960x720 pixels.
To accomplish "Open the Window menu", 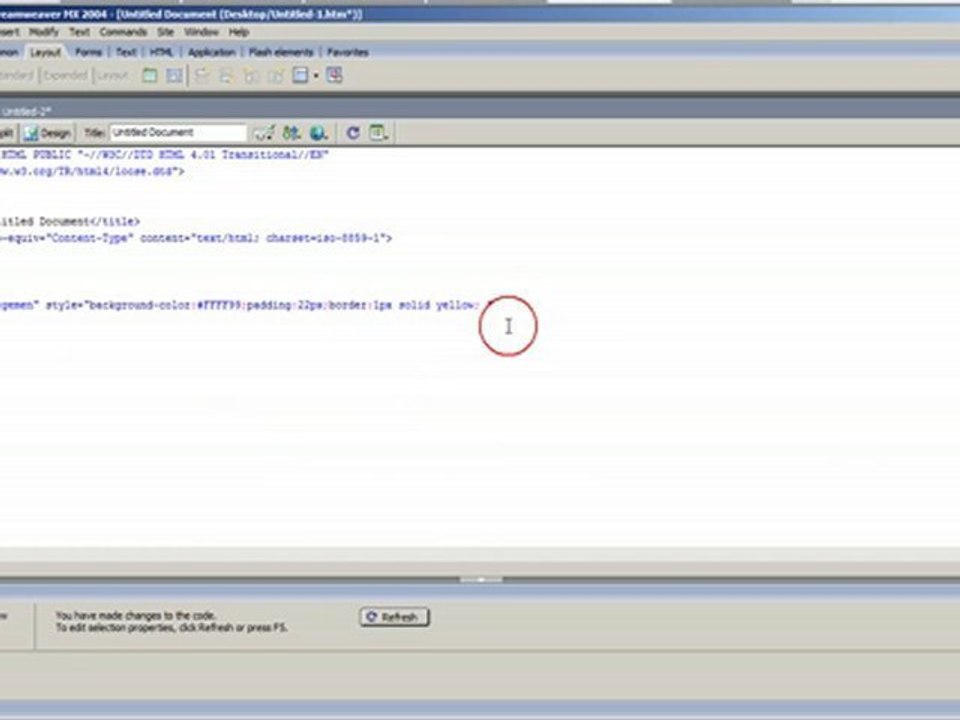I will pos(201,32).
